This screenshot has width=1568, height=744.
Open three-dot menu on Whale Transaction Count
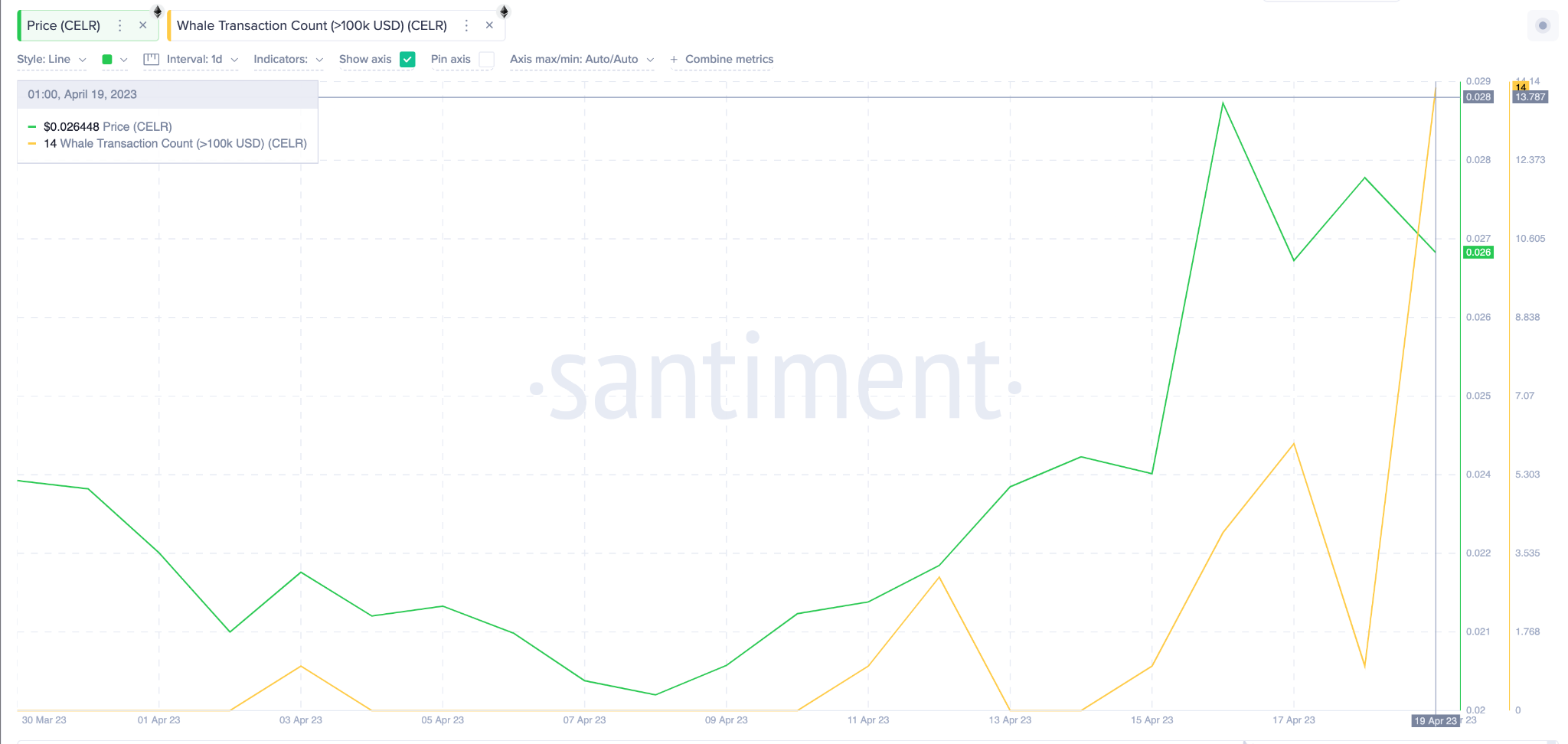466,25
